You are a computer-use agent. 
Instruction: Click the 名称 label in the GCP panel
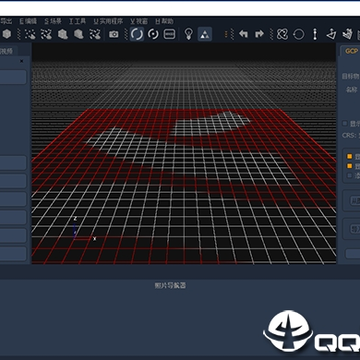pyautogui.click(x=351, y=90)
